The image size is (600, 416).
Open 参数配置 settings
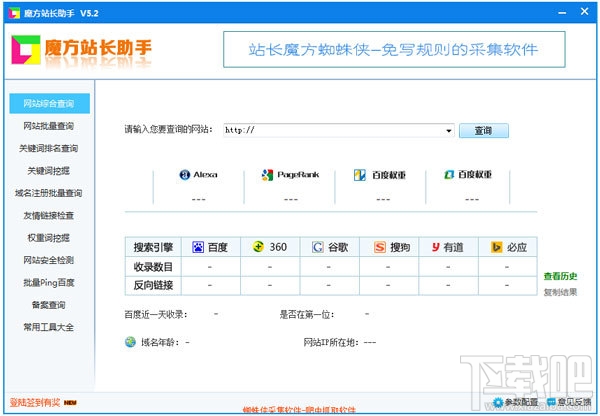click(x=521, y=402)
